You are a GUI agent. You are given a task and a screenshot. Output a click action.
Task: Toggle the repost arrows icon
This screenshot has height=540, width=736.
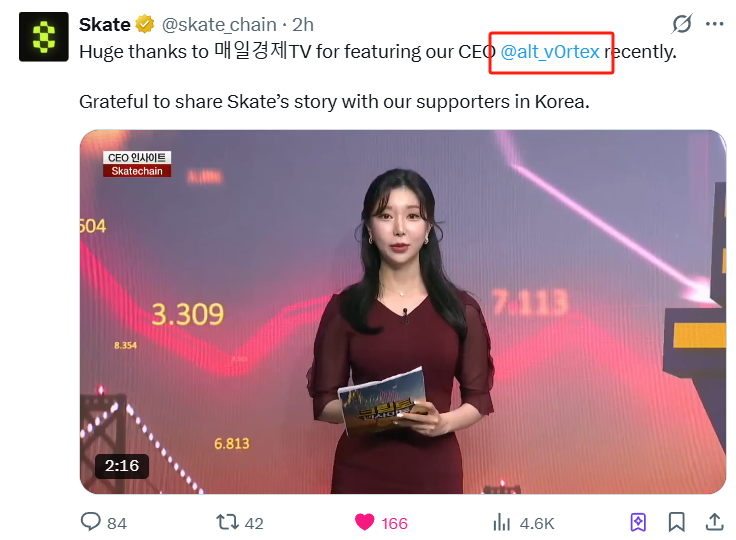(228, 522)
